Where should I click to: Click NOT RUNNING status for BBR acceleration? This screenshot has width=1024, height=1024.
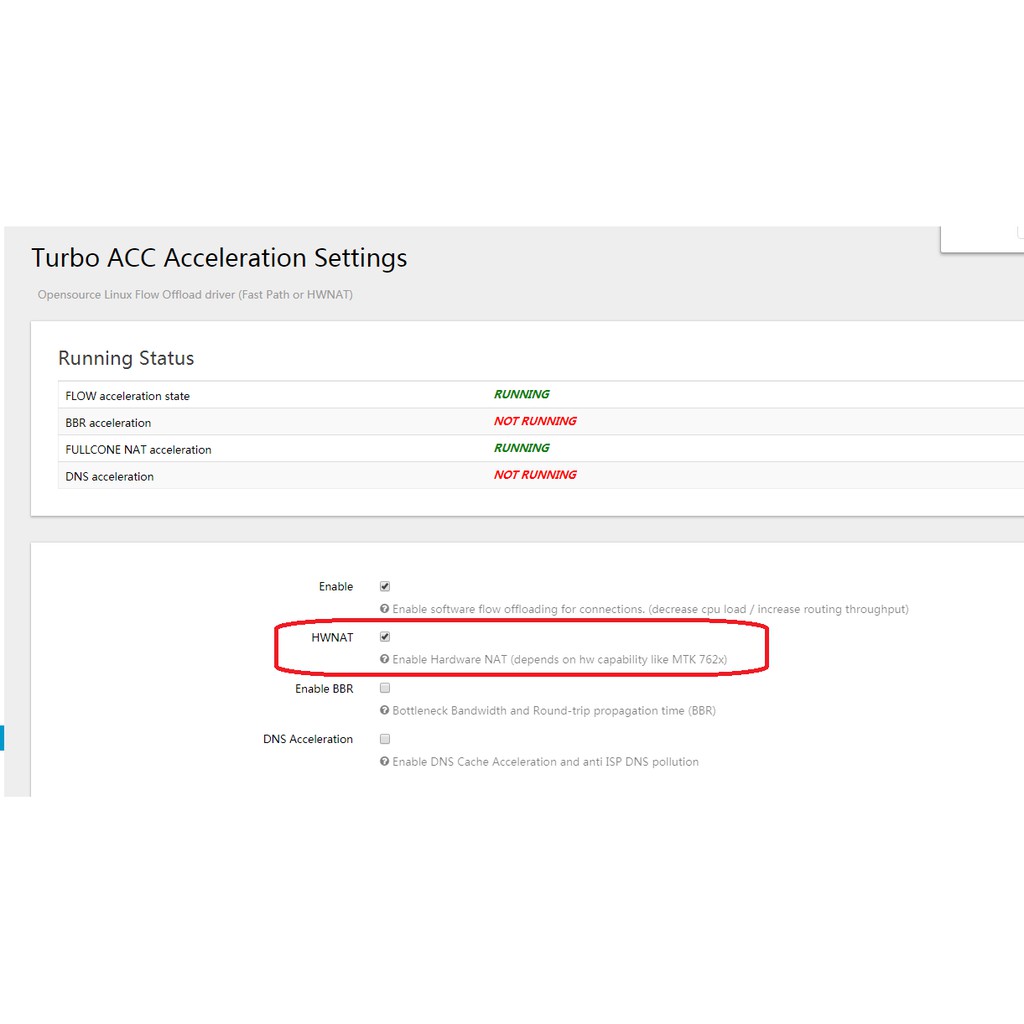point(535,421)
